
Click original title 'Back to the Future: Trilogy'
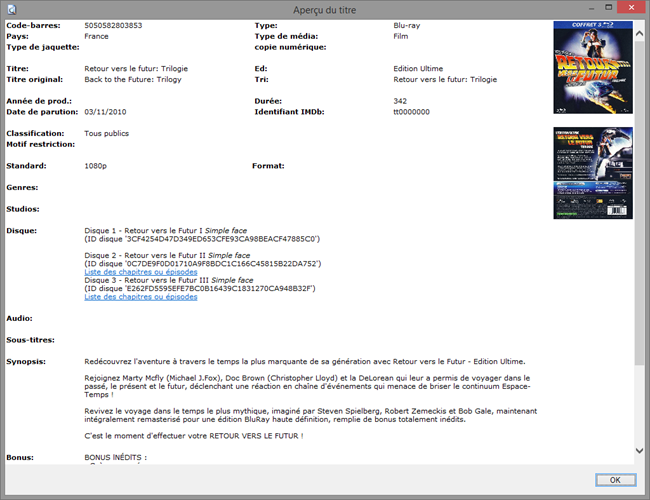[133, 79]
